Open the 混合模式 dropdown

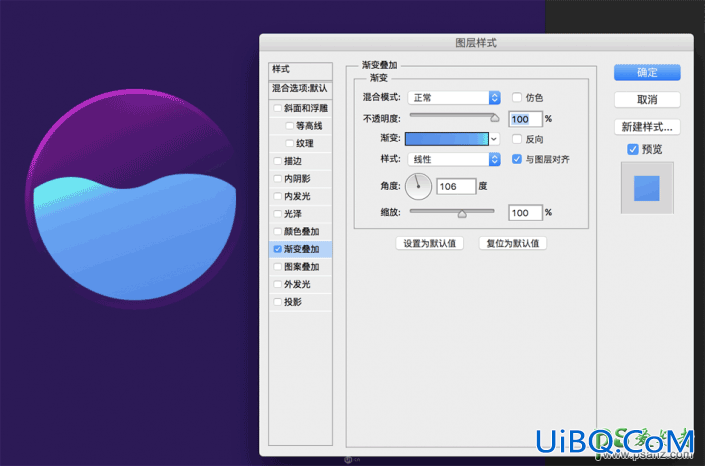[x=454, y=98]
